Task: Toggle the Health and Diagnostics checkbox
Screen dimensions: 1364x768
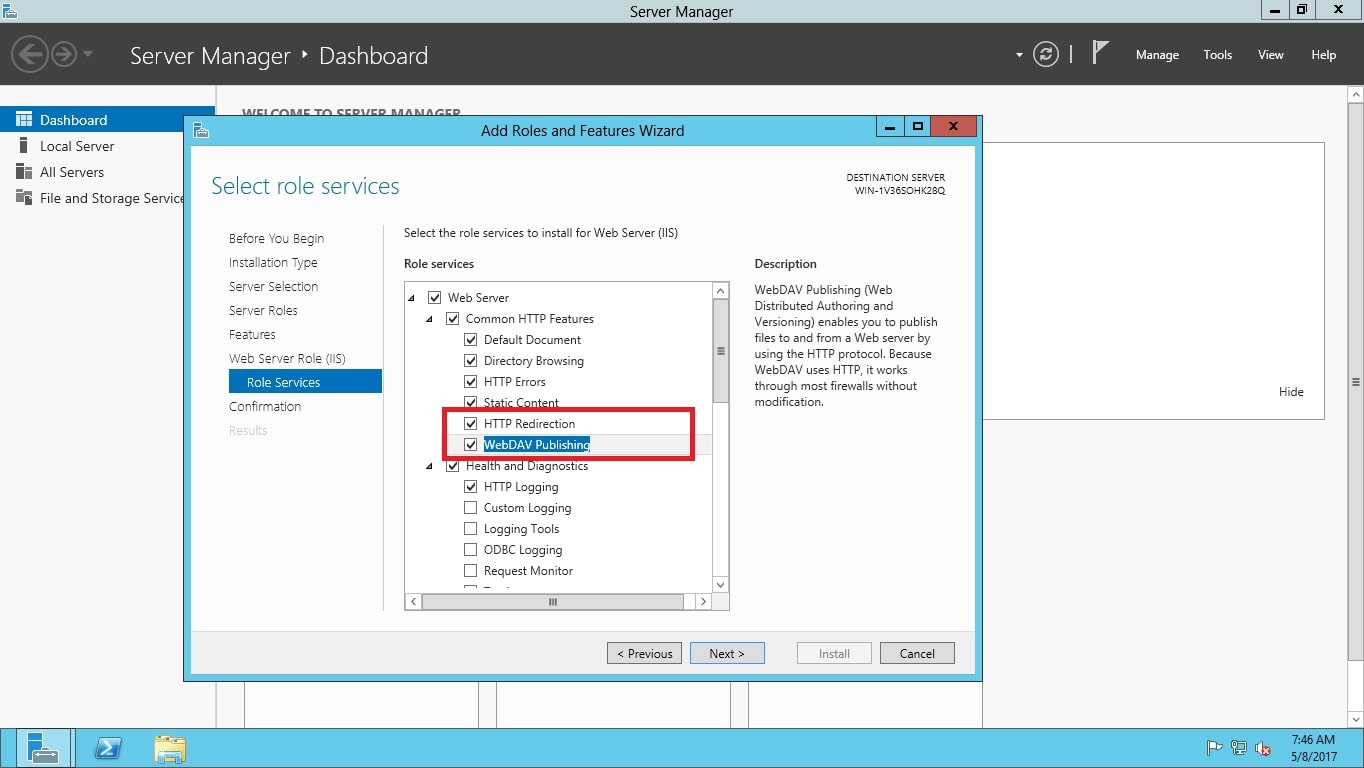Action: tap(452, 466)
